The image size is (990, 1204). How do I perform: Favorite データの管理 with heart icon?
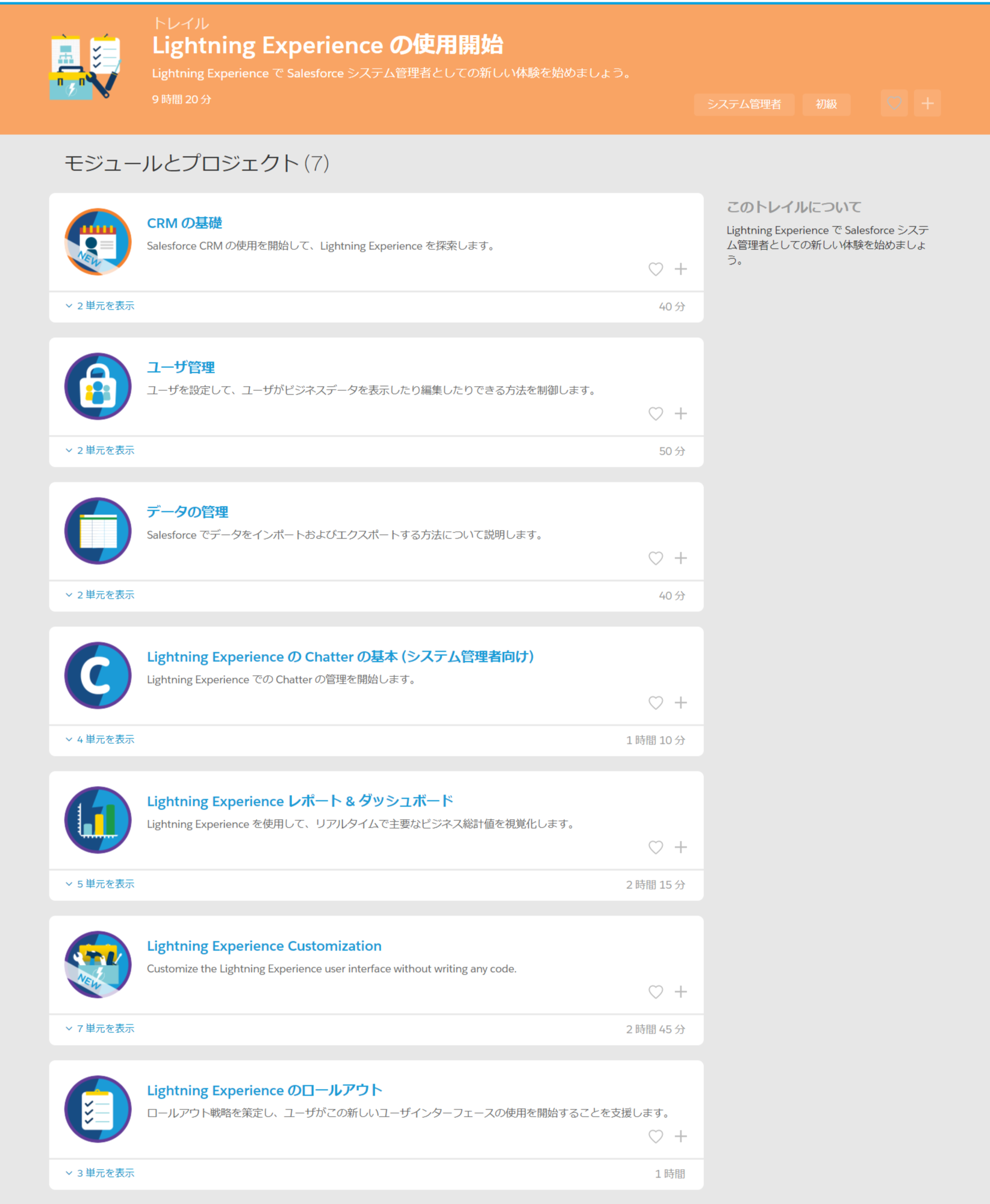click(x=655, y=558)
